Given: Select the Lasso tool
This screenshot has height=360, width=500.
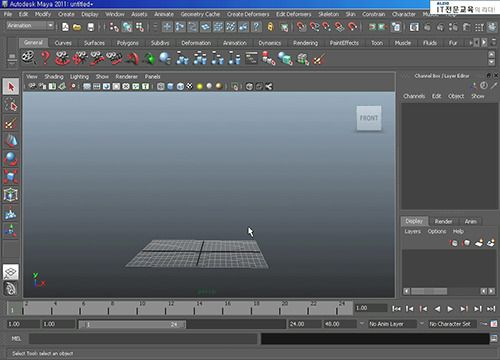Looking at the screenshot, I should pyautogui.click(x=11, y=104).
